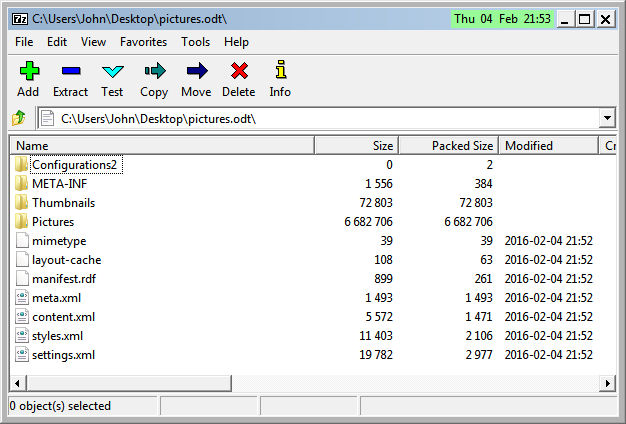Click settings.xml size value 19 782
626x424 pixels.
point(376,355)
